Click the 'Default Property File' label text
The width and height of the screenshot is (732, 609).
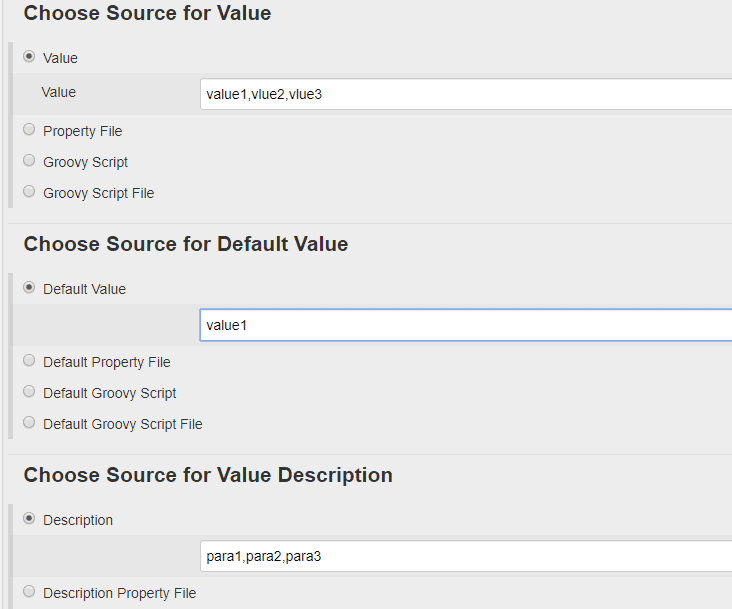(106, 362)
